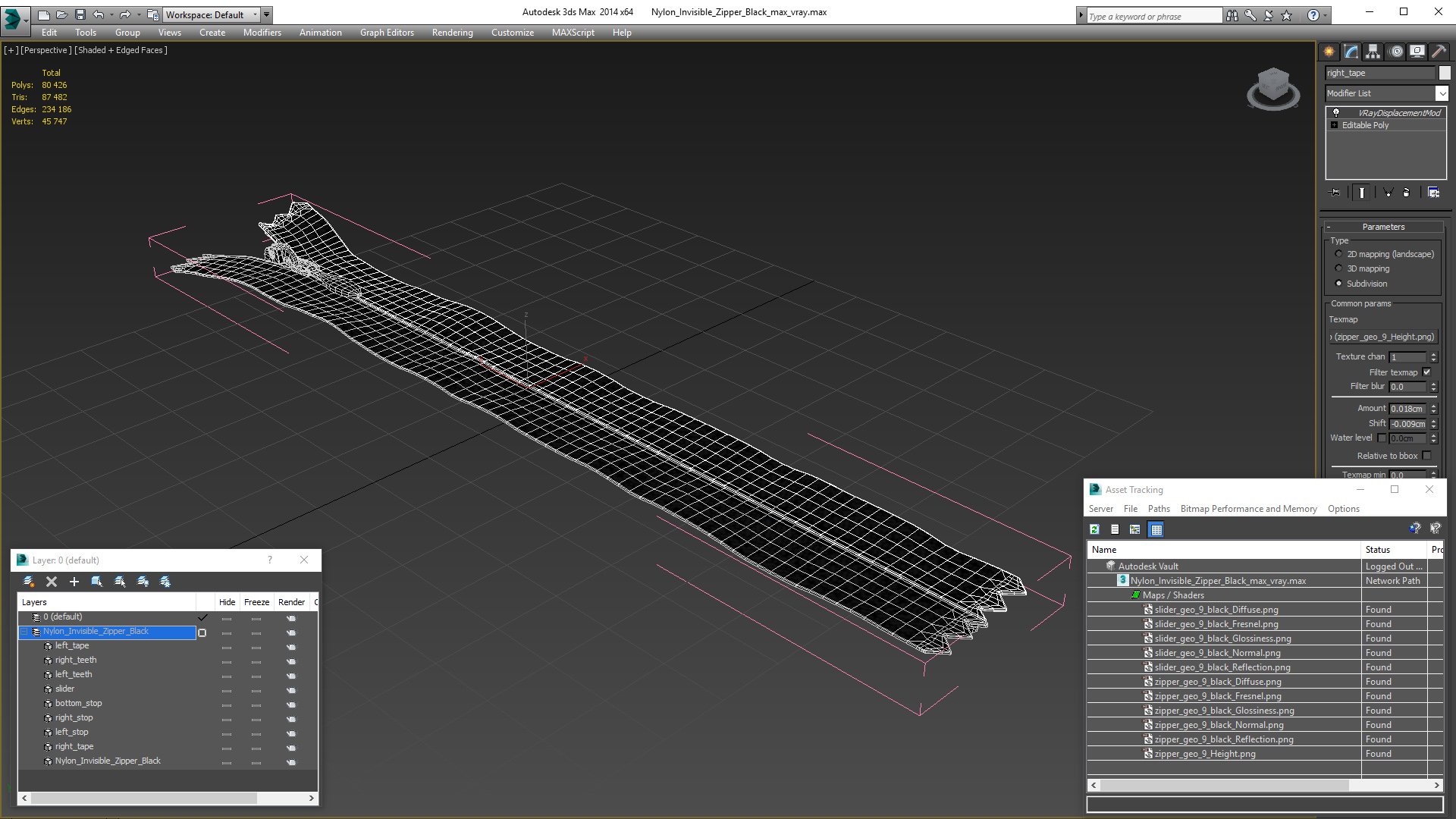Collapse Nylon_Invisible_Zipper_Black layer tree
Image resolution: width=1456 pixels, height=819 pixels.
[24, 632]
